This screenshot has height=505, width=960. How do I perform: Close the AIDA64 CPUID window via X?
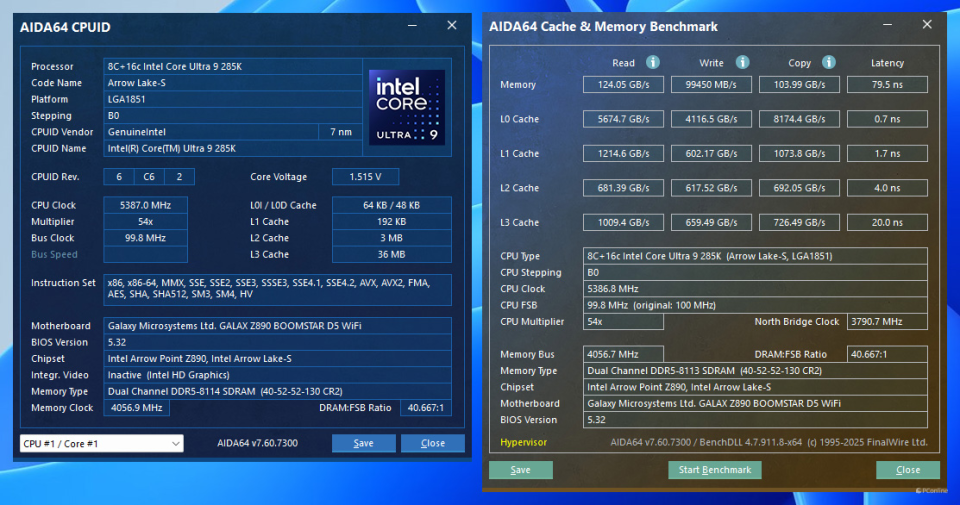pyautogui.click(x=452, y=25)
